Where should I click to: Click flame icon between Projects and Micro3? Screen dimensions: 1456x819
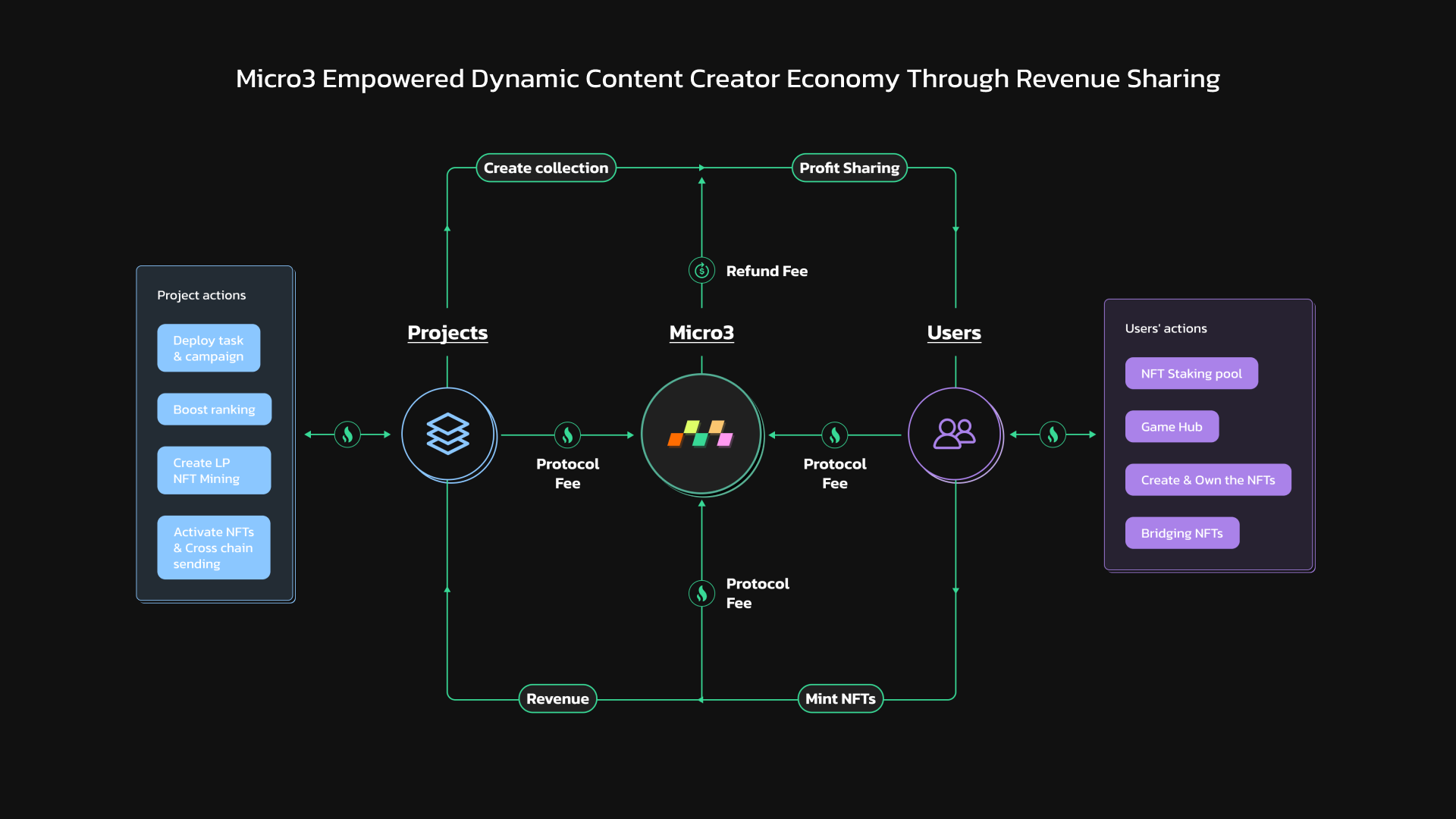567,435
